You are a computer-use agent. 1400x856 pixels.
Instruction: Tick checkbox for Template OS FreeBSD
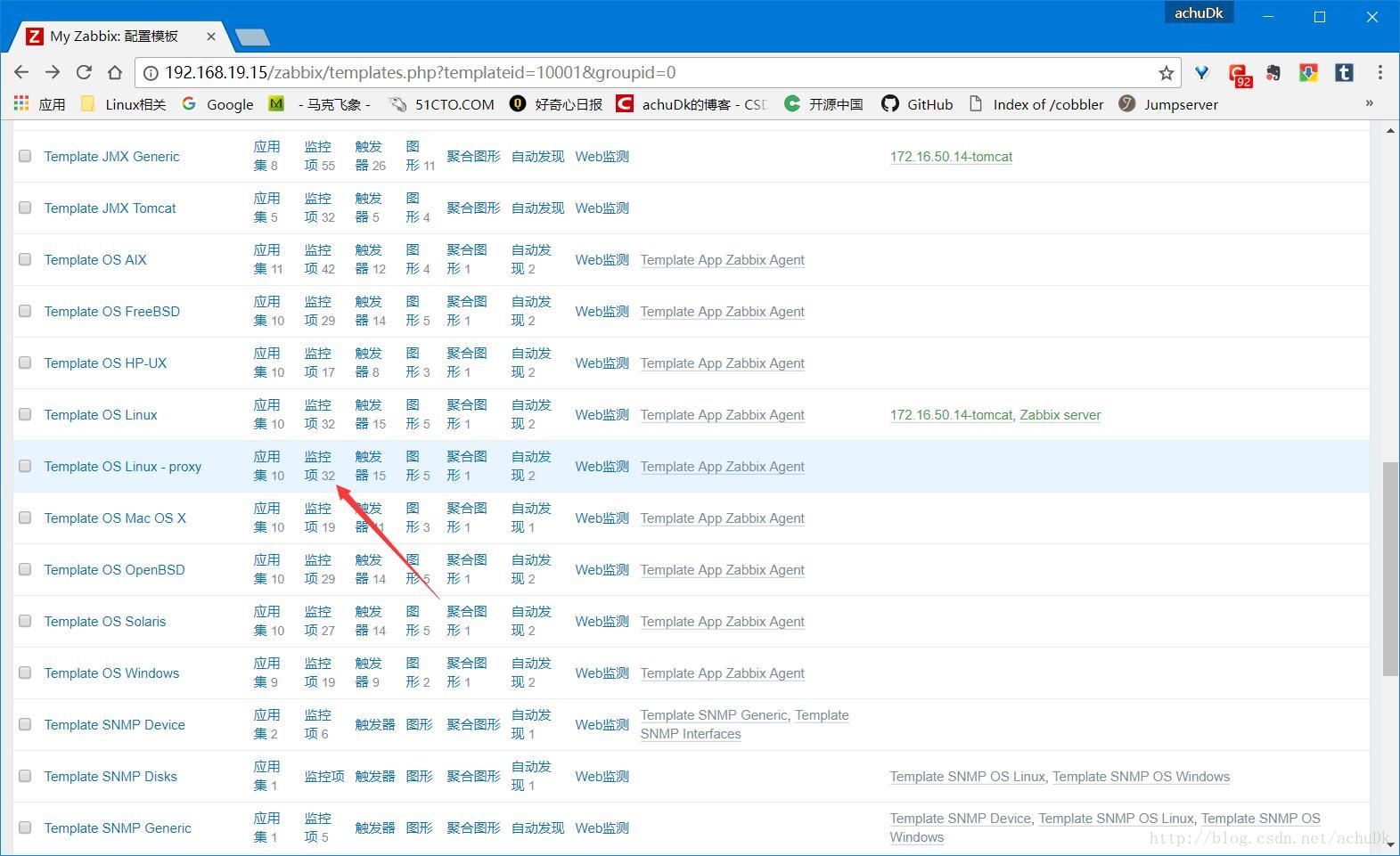(25, 311)
